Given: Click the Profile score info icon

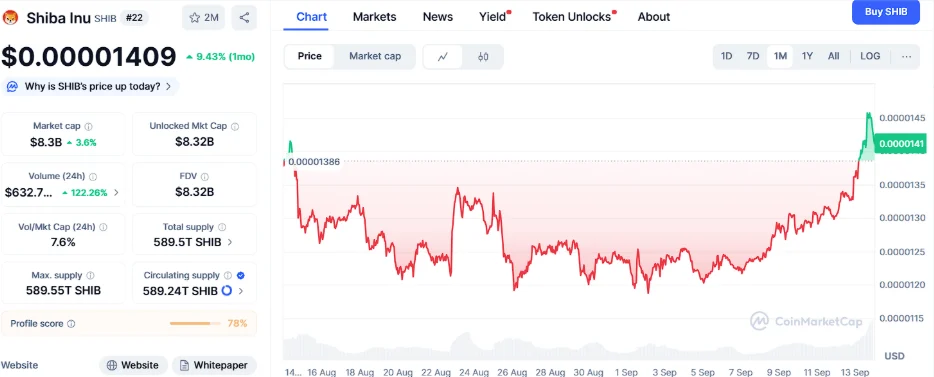Looking at the screenshot, I should pyautogui.click(x=71, y=324).
